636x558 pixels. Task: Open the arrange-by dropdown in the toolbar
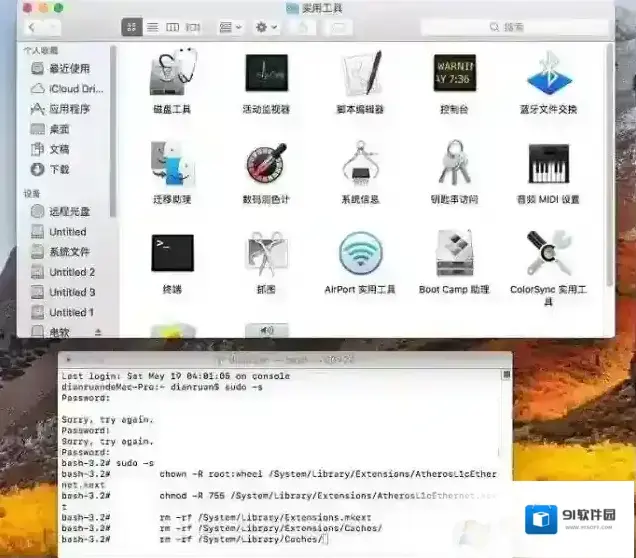click(x=230, y=27)
